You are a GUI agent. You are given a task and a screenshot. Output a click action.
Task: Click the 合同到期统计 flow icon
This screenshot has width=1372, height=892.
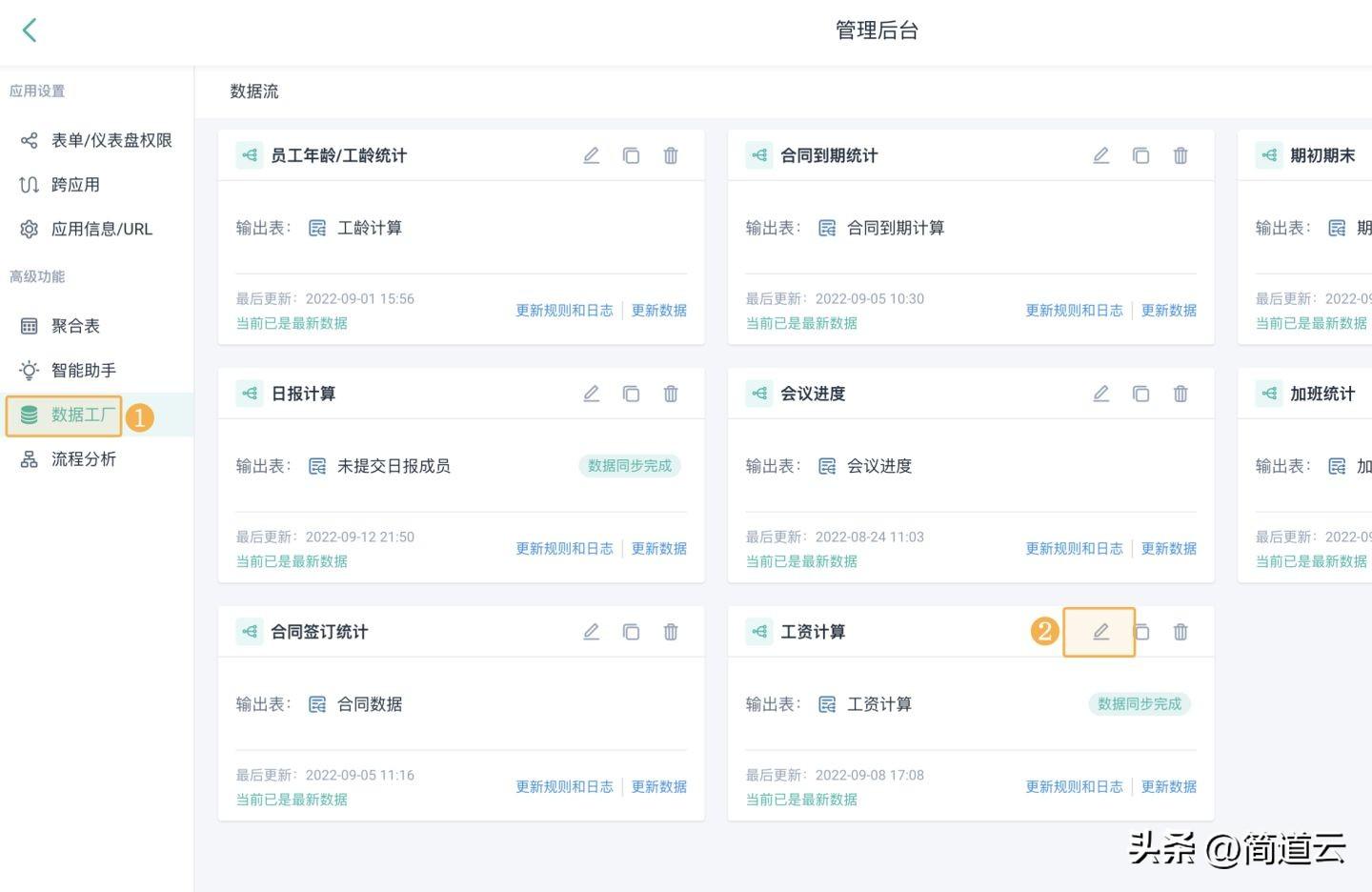759,155
